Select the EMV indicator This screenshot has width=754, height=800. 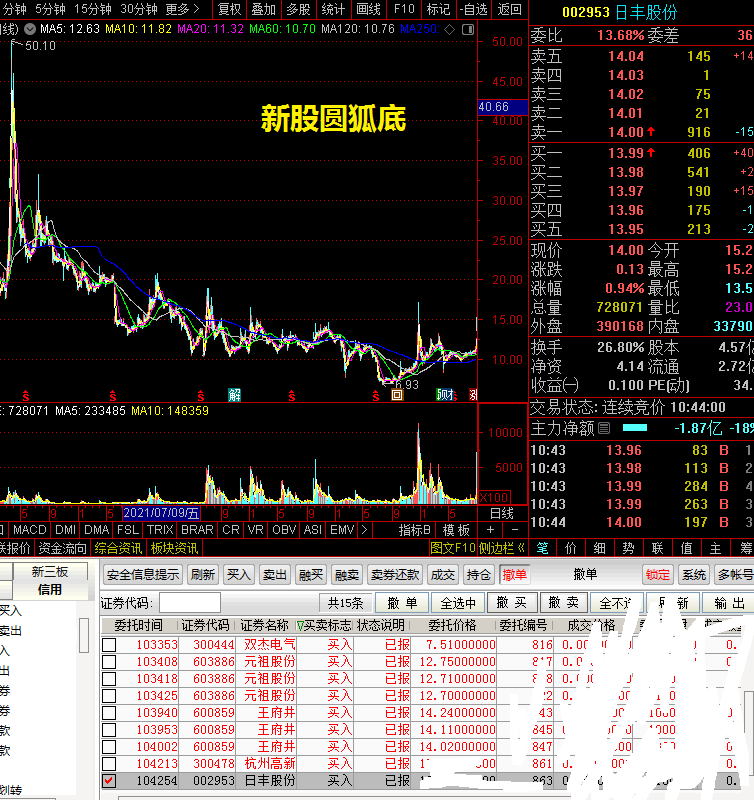[342, 530]
